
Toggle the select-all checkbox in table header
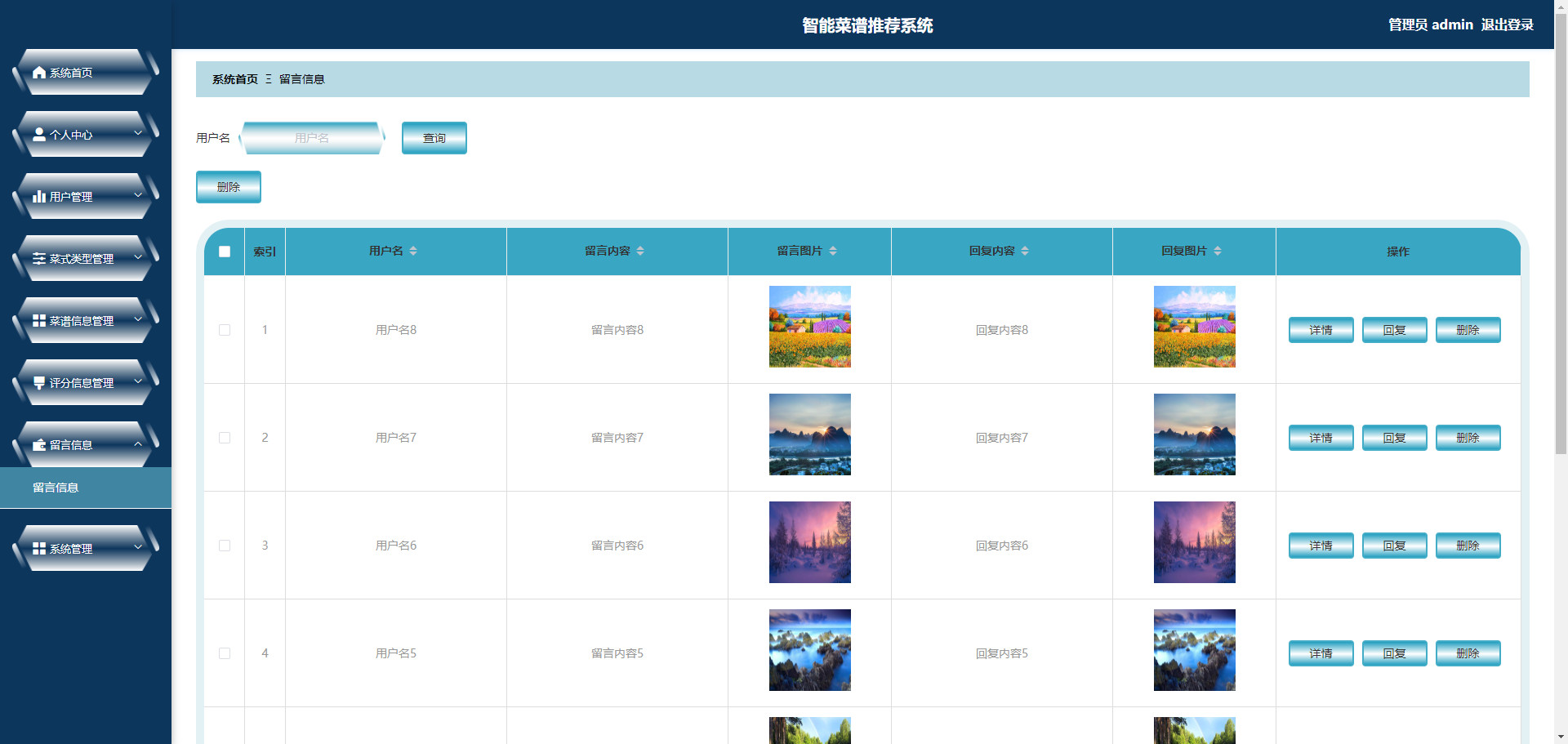coord(225,252)
